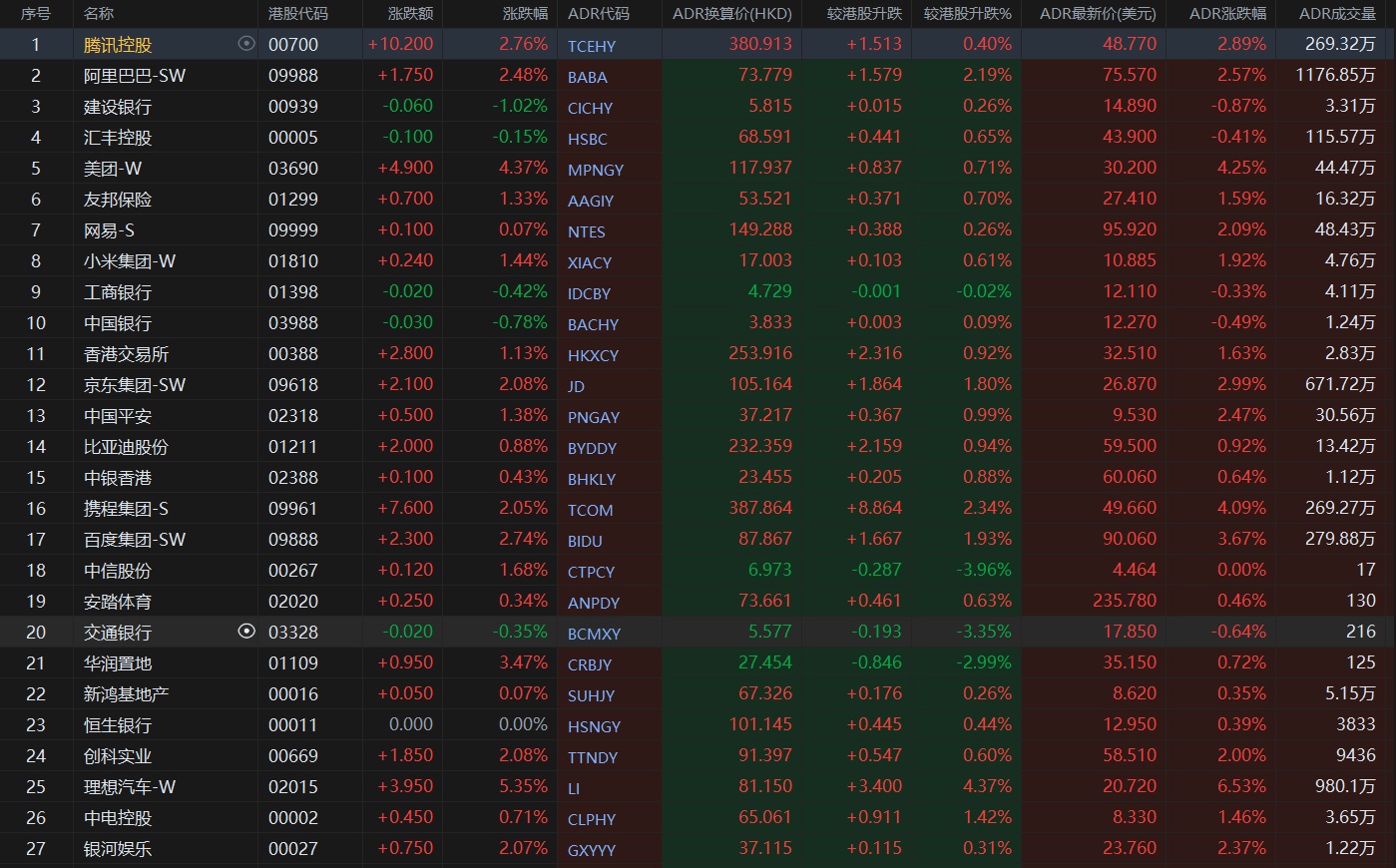Select the 携程集团-S stock name
The width and height of the screenshot is (1396, 868).
pos(127,509)
